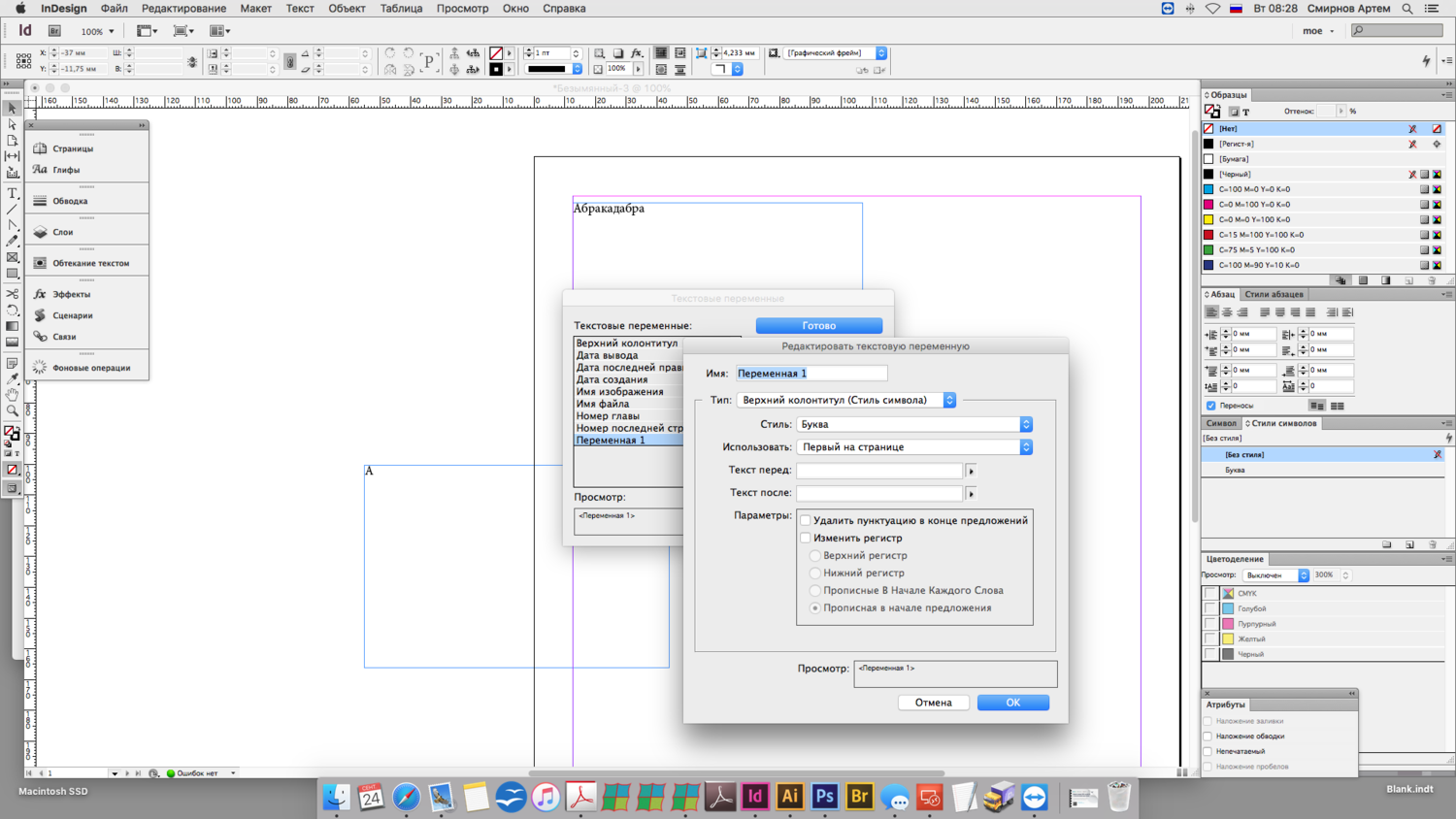
Task: Click the Illustrator icon in the Dock
Action: point(789,797)
